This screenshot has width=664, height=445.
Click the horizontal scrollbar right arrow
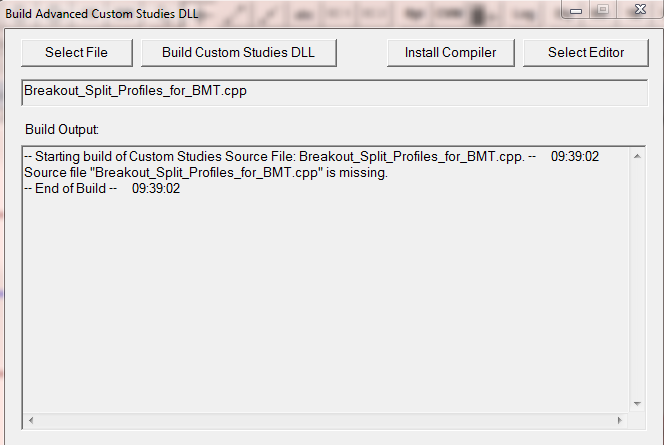pos(621,420)
